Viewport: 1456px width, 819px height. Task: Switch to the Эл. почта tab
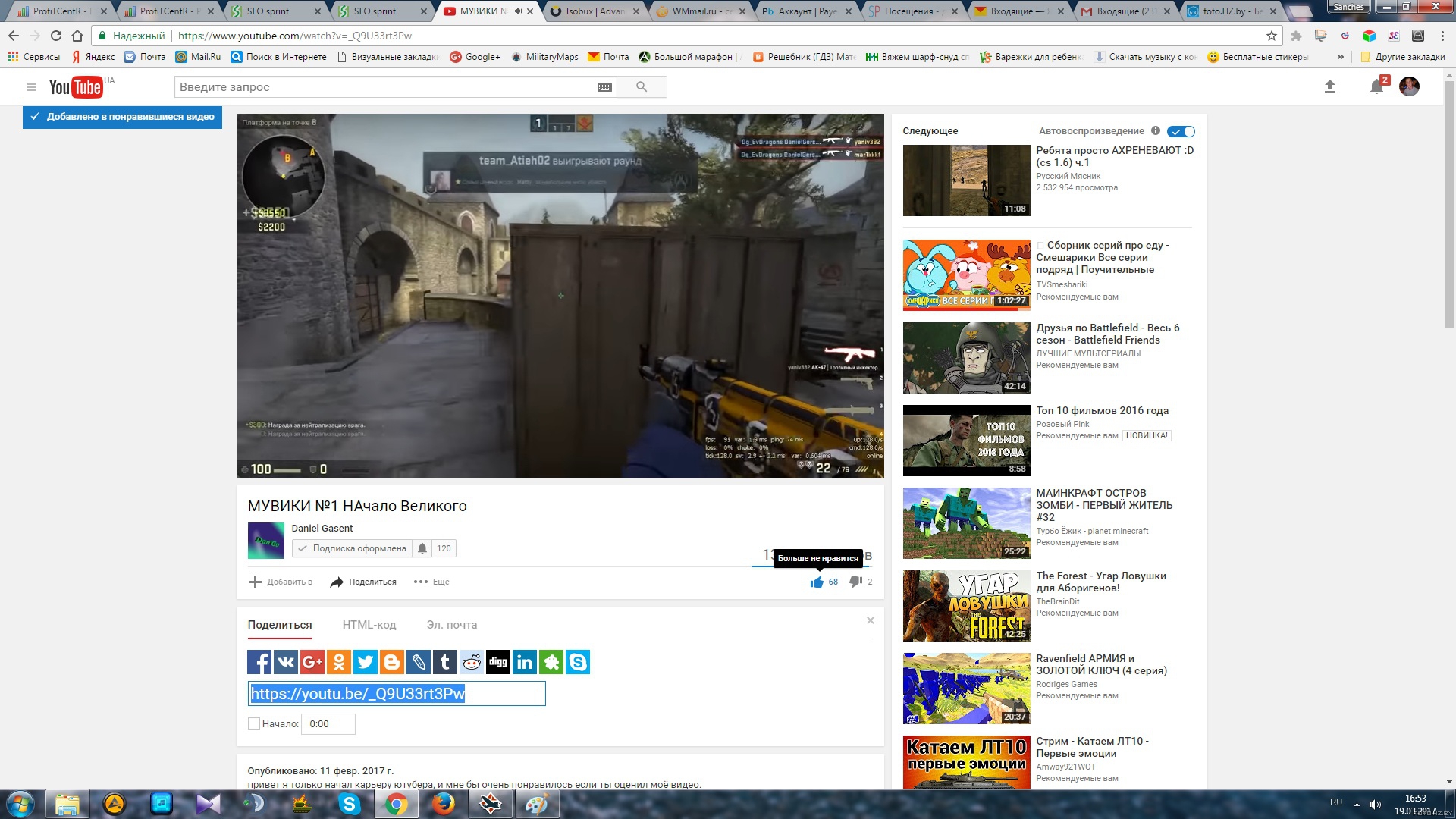[x=452, y=625]
